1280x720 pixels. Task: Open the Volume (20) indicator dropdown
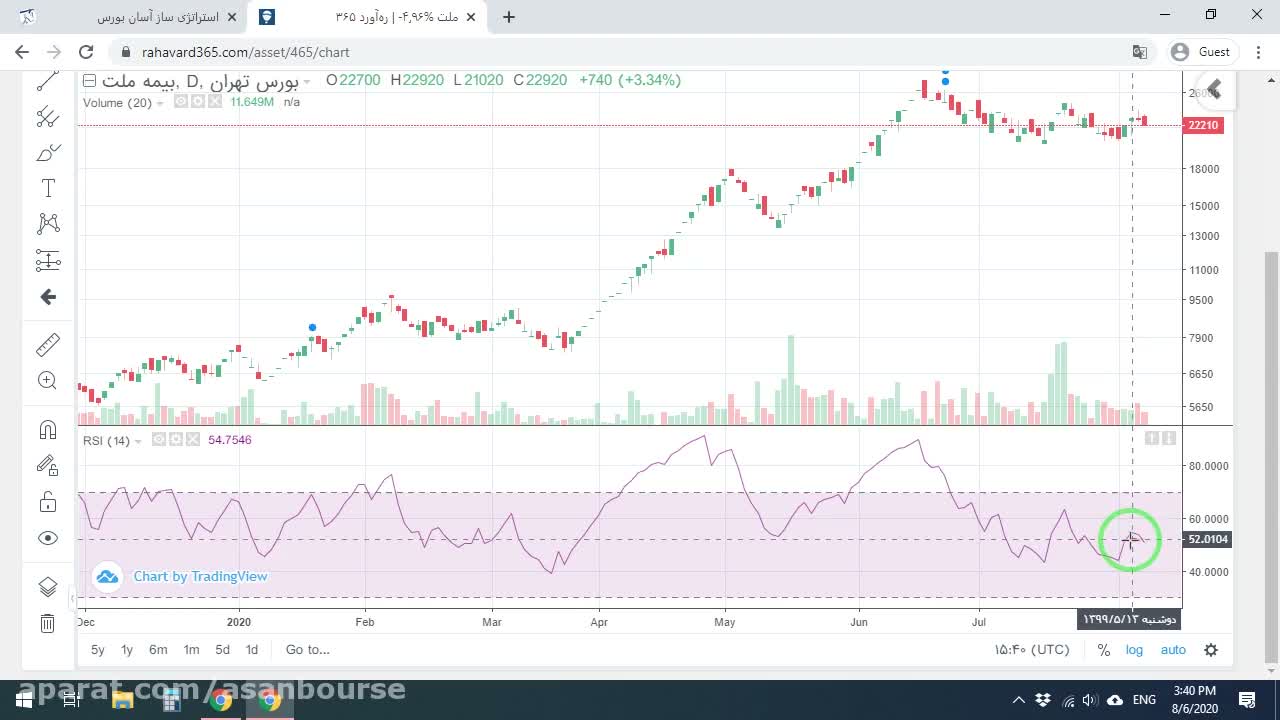(x=160, y=103)
